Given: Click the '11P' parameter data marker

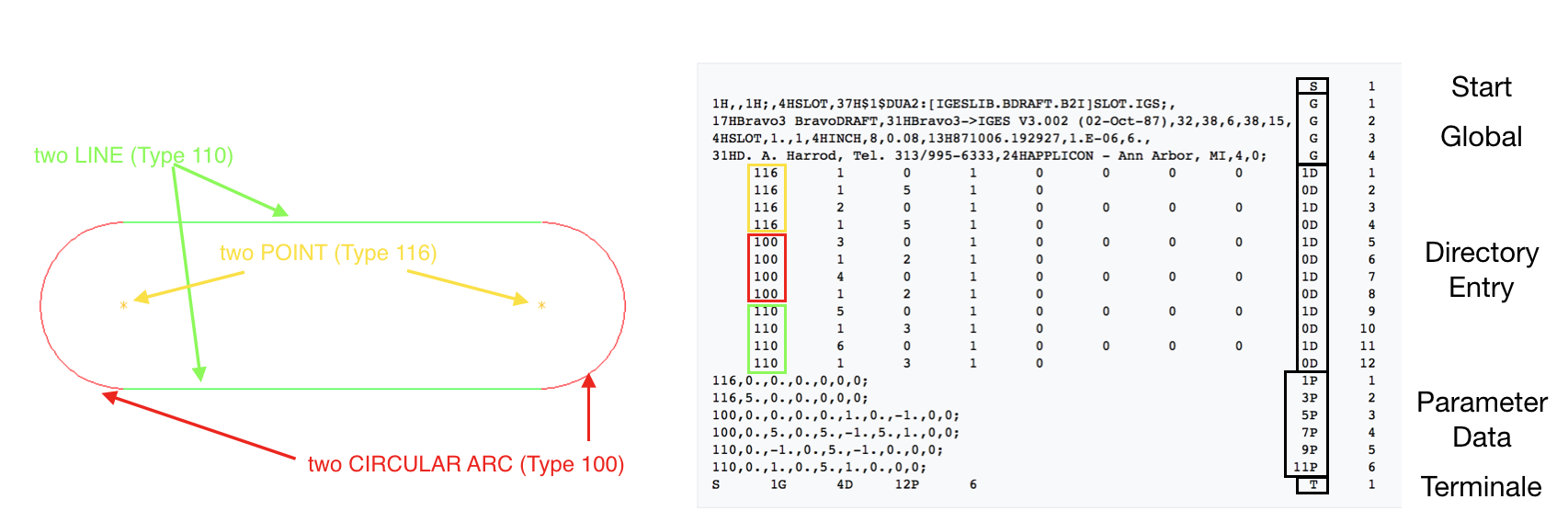Looking at the screenshot, I should pyautogui.click(x=1305, y=467).
